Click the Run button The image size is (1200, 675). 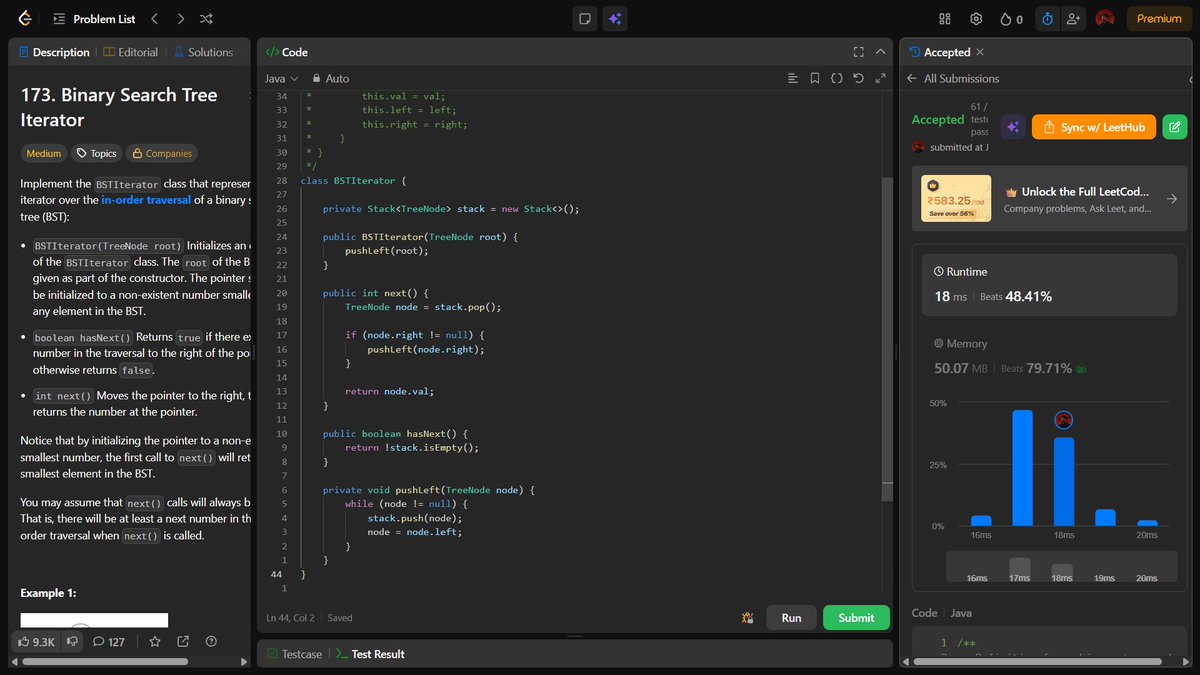pos(791,618)
